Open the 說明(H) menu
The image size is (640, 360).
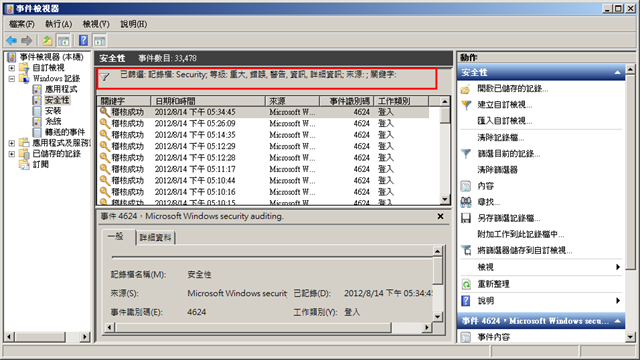coord(133,24)
